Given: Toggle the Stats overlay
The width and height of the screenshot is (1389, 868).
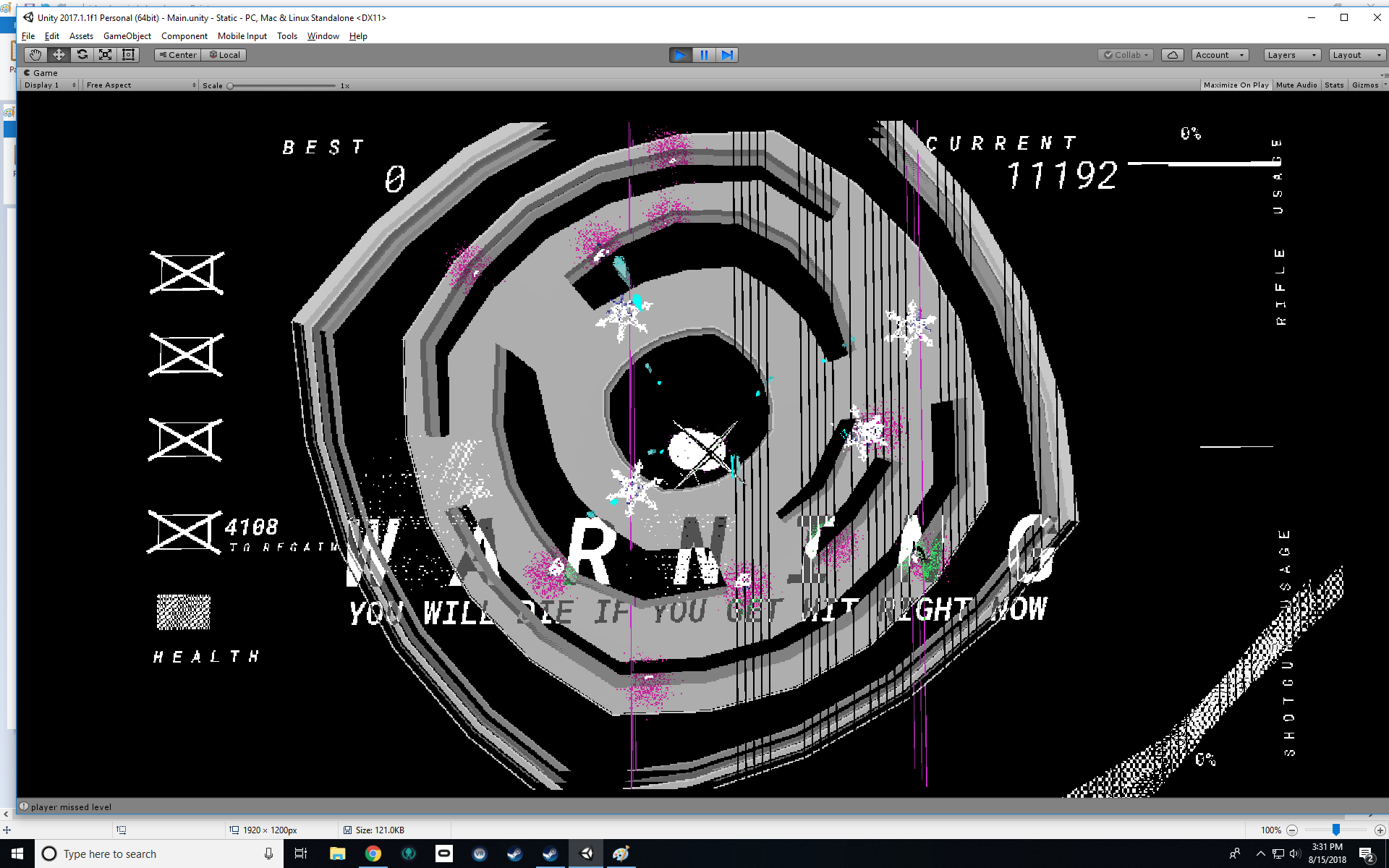Looking at the screenshot, I should click(1334, 85).
